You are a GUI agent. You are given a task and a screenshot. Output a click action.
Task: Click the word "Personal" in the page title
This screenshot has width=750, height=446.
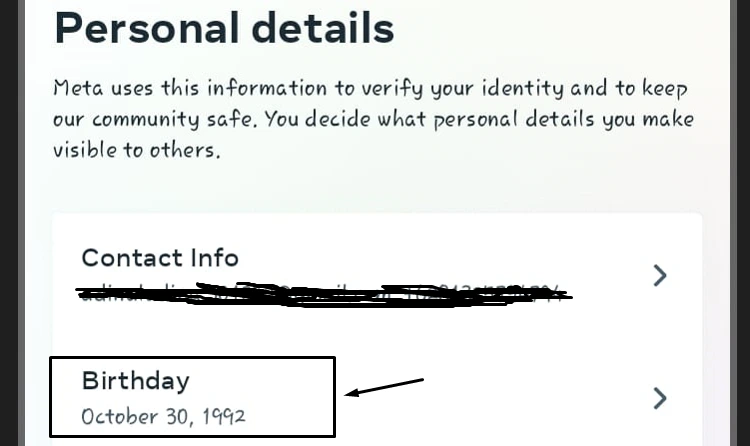[147, 29]
